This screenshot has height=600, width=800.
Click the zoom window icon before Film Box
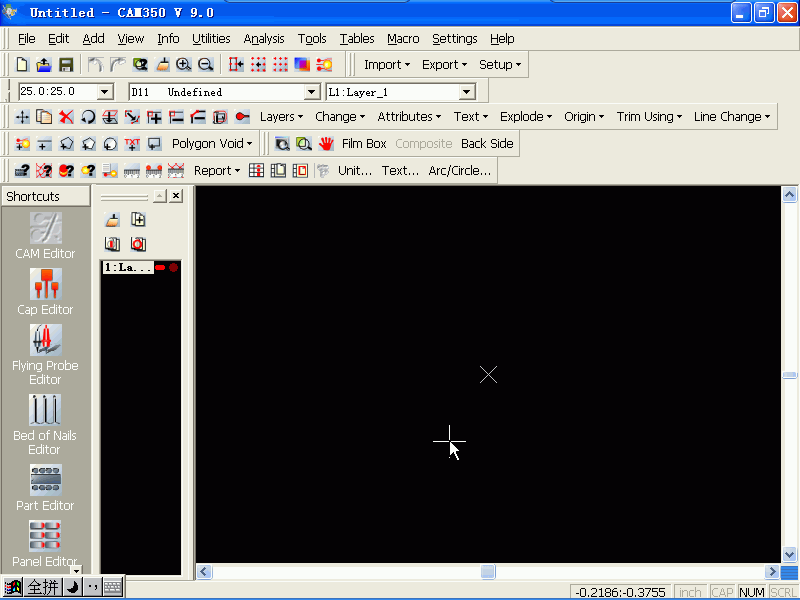[x=282, y=144]
